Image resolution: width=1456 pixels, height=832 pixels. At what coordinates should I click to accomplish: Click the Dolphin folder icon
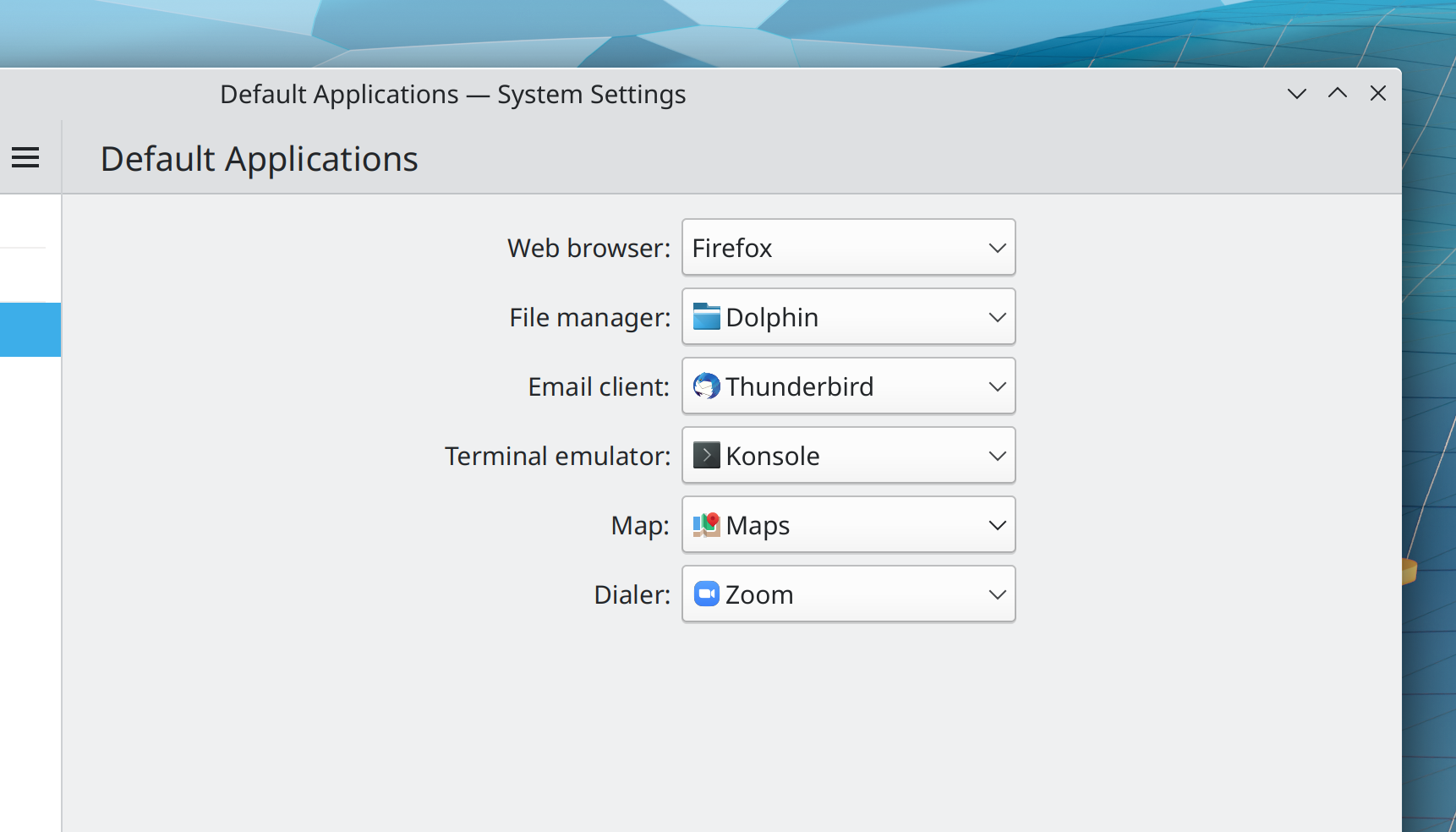[x=706, y=317]
